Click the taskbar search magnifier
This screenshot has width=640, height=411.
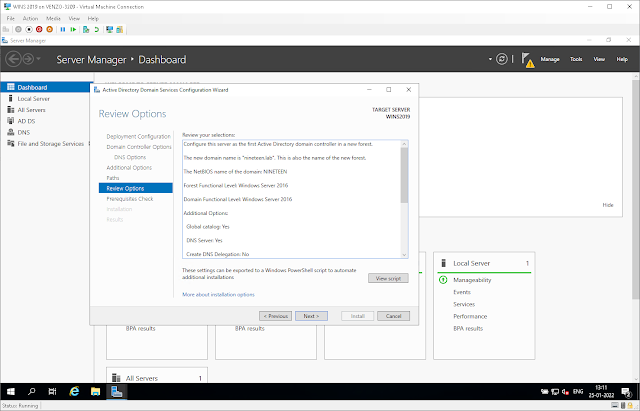point(31,391)
